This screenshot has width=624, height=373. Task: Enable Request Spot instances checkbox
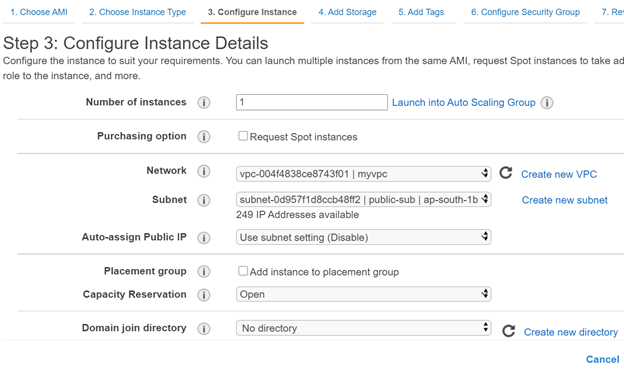[x=243, y=136]
